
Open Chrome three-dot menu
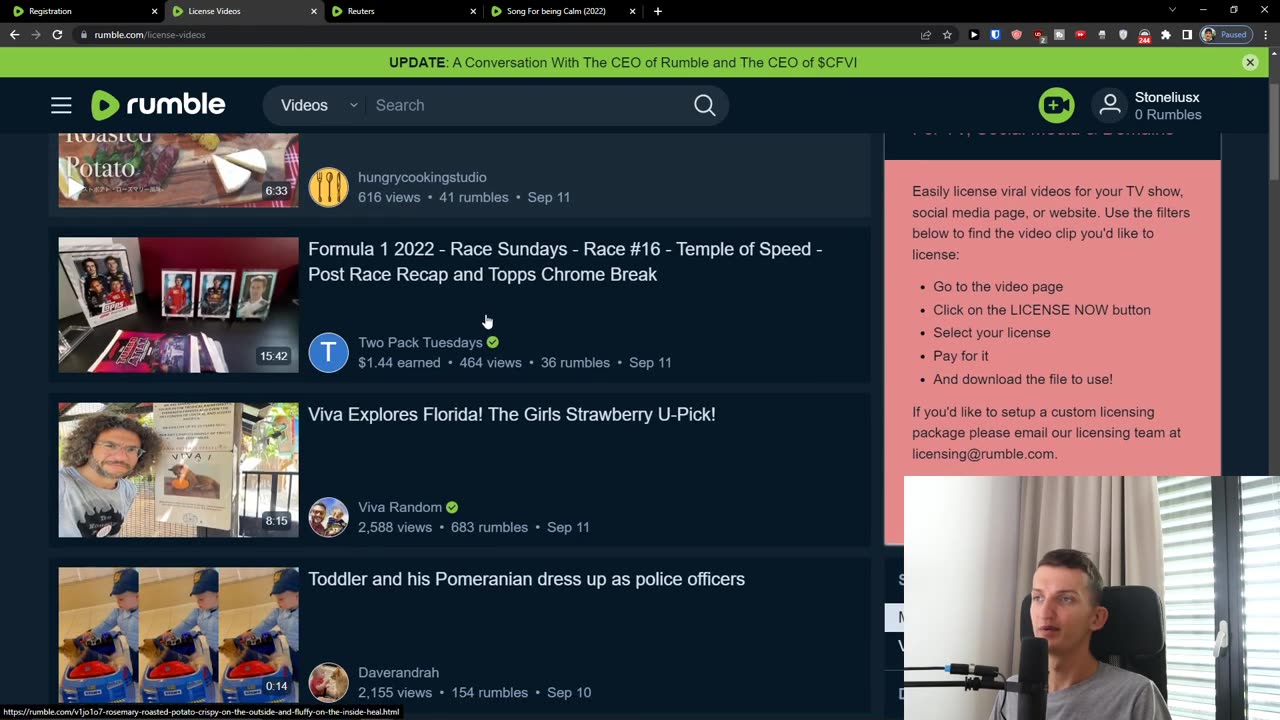pos(1265,34)
